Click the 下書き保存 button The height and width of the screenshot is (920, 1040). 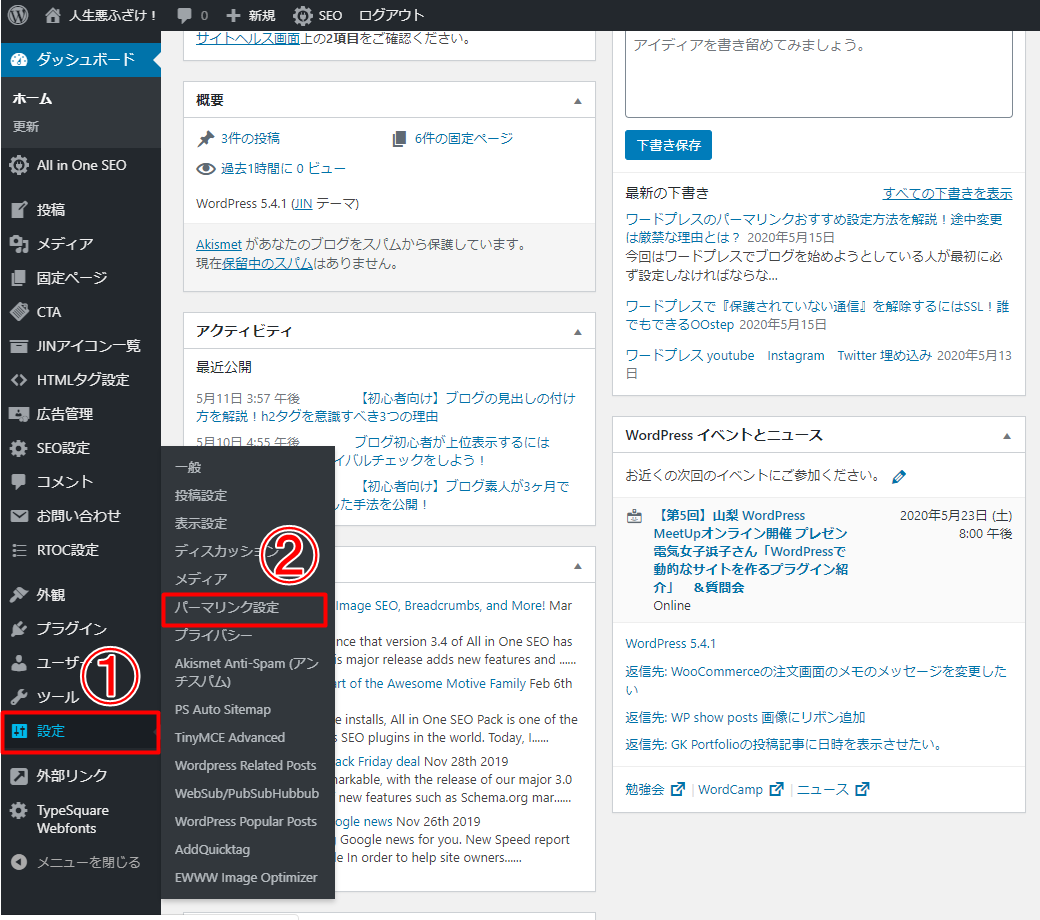click(x=668, y=145)
